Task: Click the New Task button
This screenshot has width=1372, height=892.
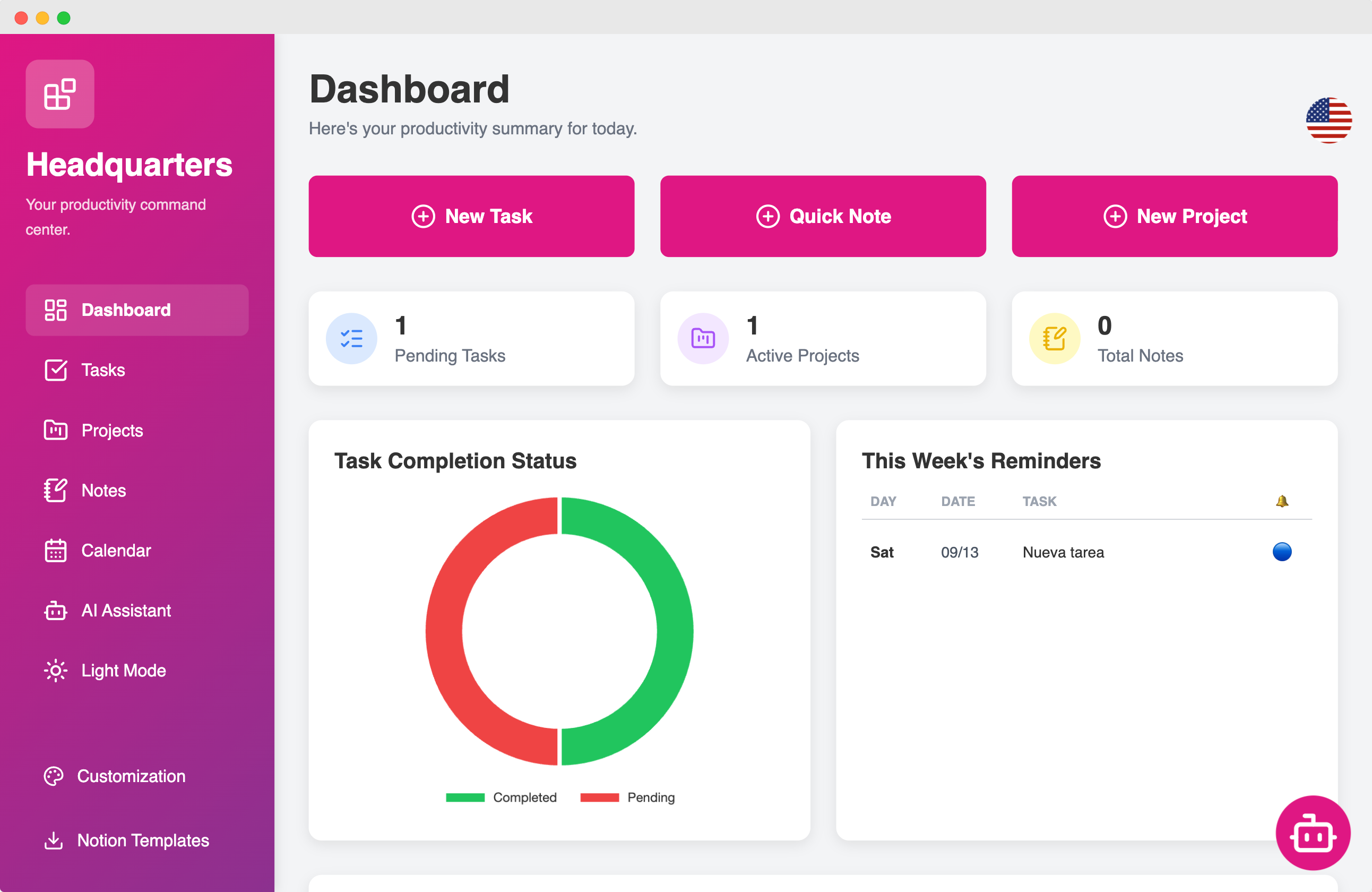Action: 471,216
